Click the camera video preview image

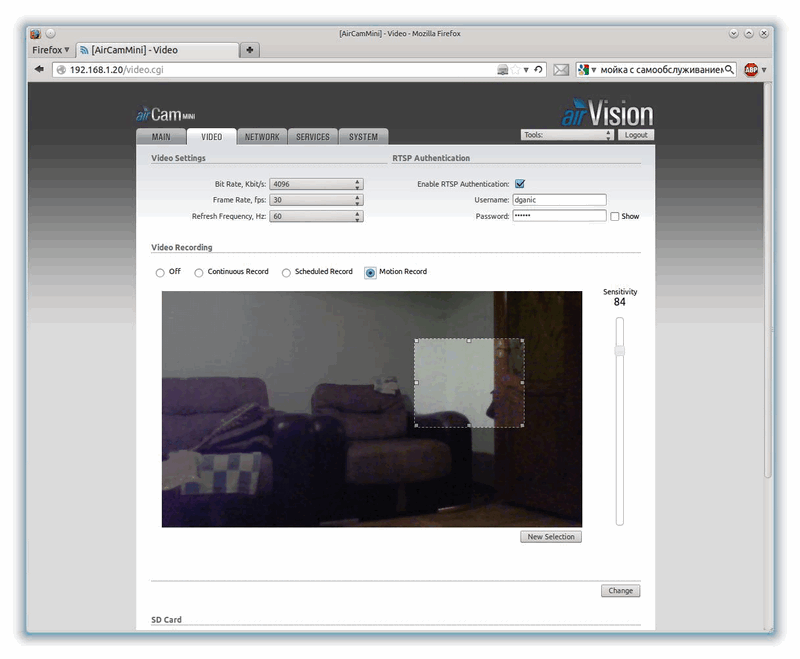click(371, 409)
